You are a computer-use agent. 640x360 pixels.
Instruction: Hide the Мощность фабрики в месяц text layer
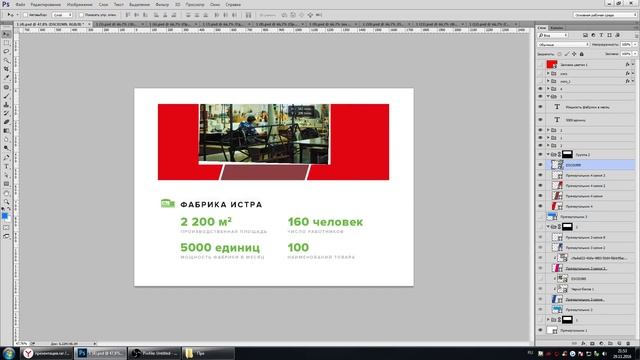click(540, 107)
